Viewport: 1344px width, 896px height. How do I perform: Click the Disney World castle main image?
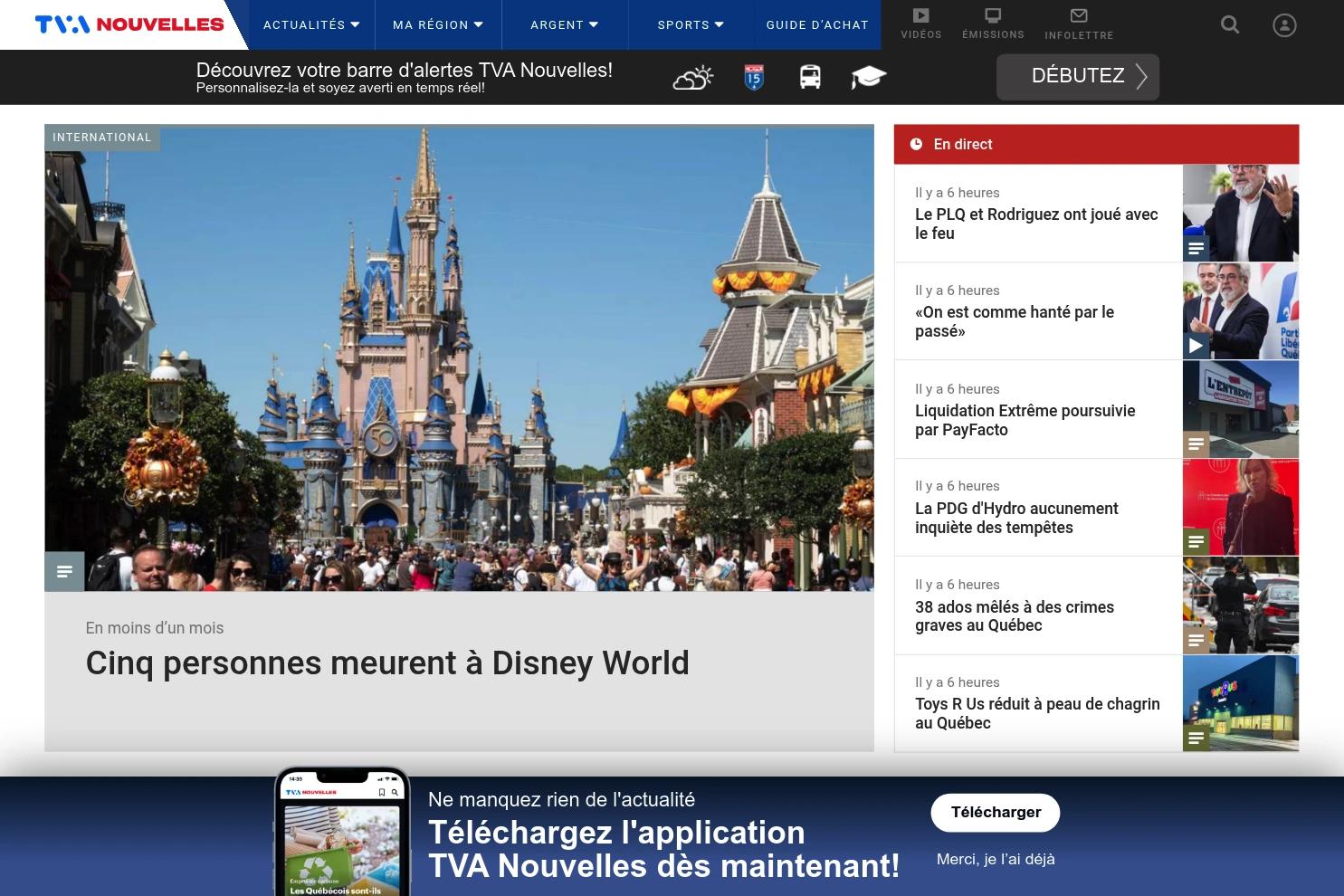click(x=460, y=357)
